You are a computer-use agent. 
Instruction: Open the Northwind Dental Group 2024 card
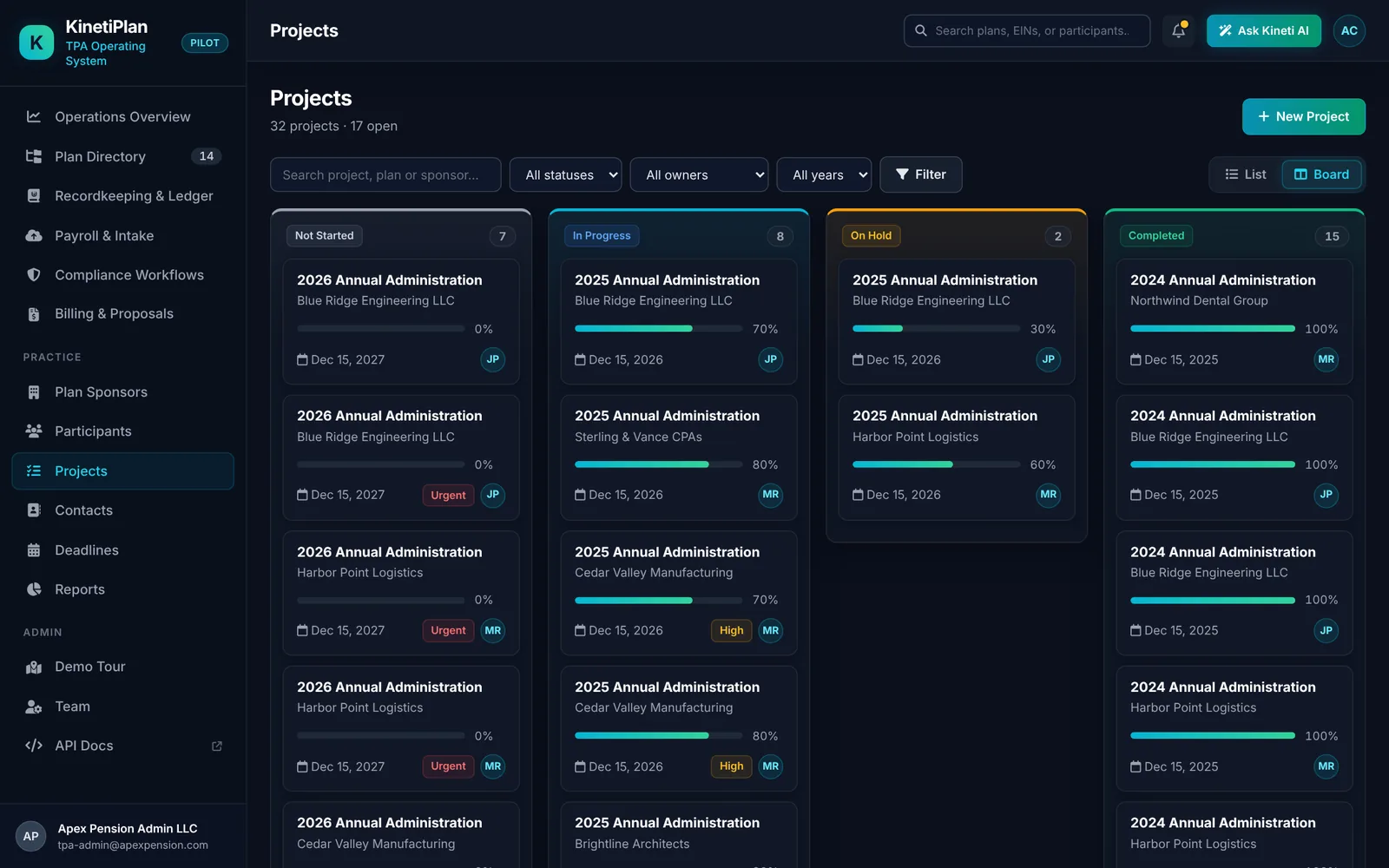coord(1234,321)
